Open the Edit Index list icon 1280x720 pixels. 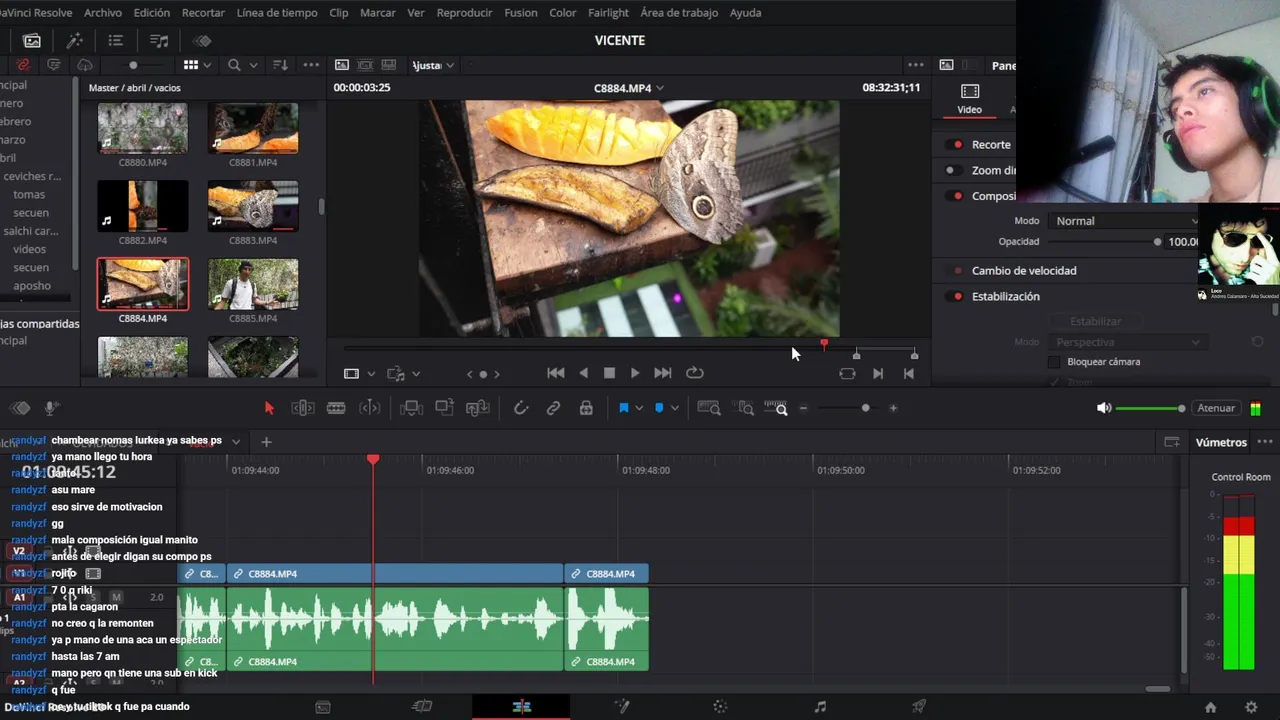116,41
